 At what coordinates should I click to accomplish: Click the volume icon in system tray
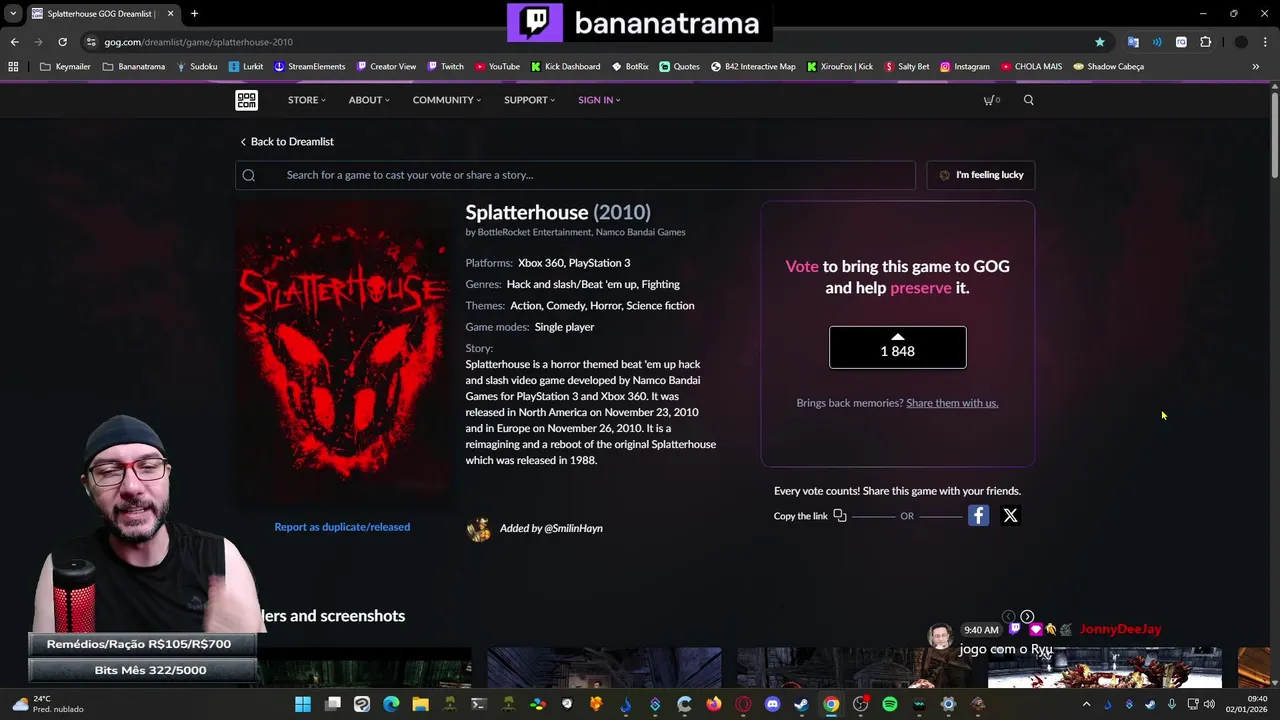pyautogui.click(x=1209, y=704)
